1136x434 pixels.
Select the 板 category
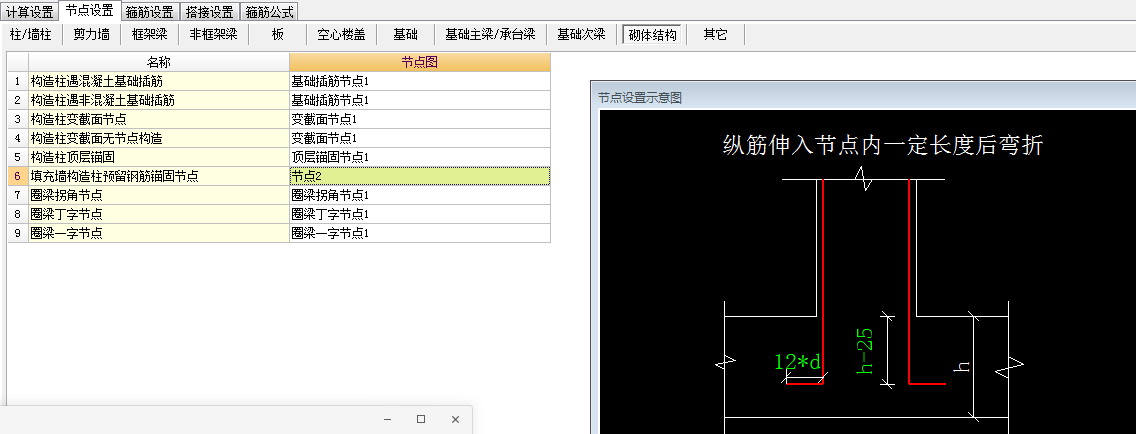pyautogui.click(x=278, y=34)
